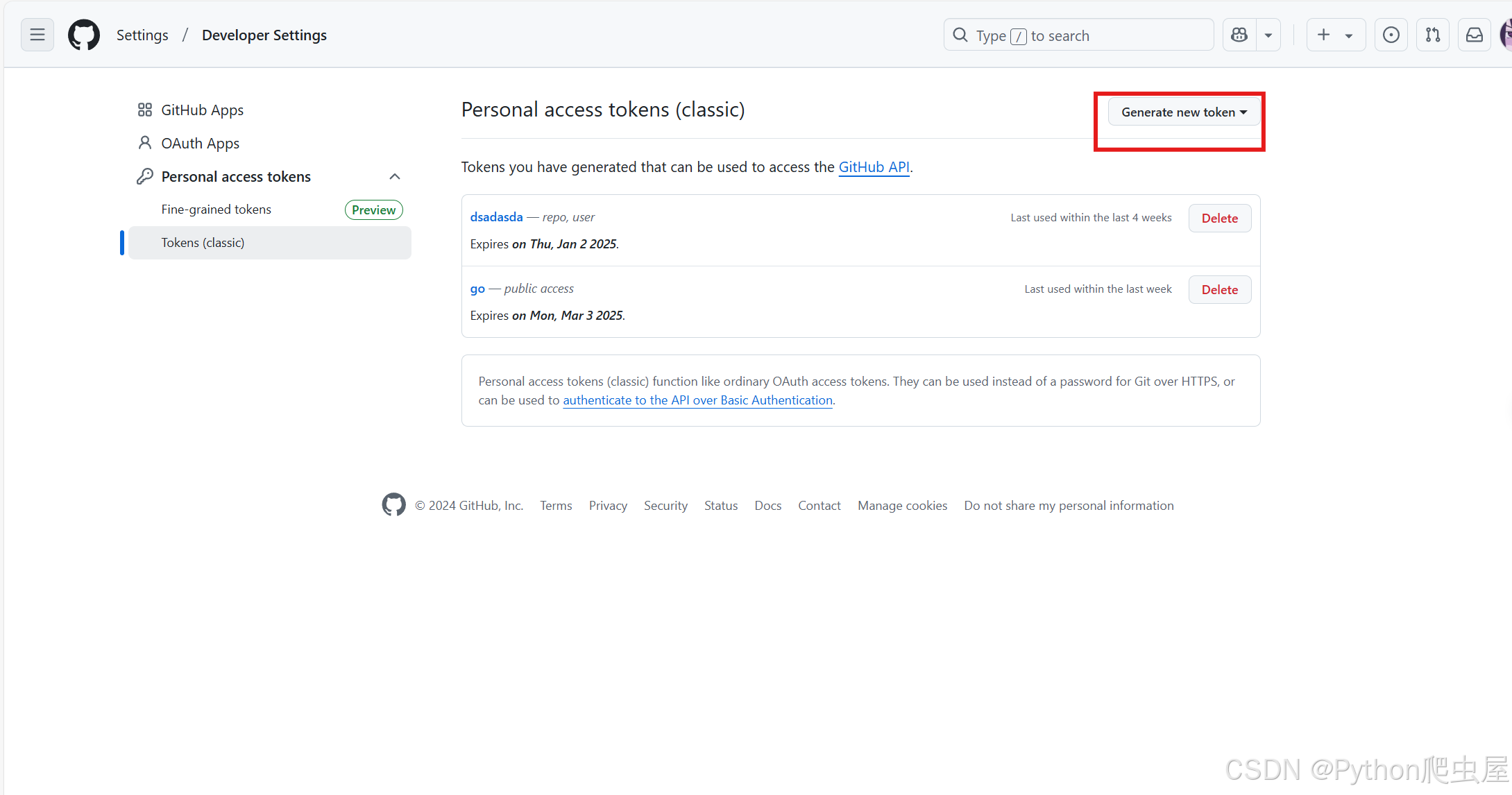Collapse Personal access tokens section

395,176
